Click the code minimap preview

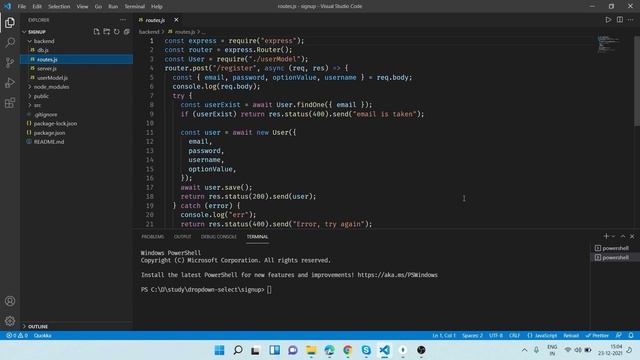[608, 44]
